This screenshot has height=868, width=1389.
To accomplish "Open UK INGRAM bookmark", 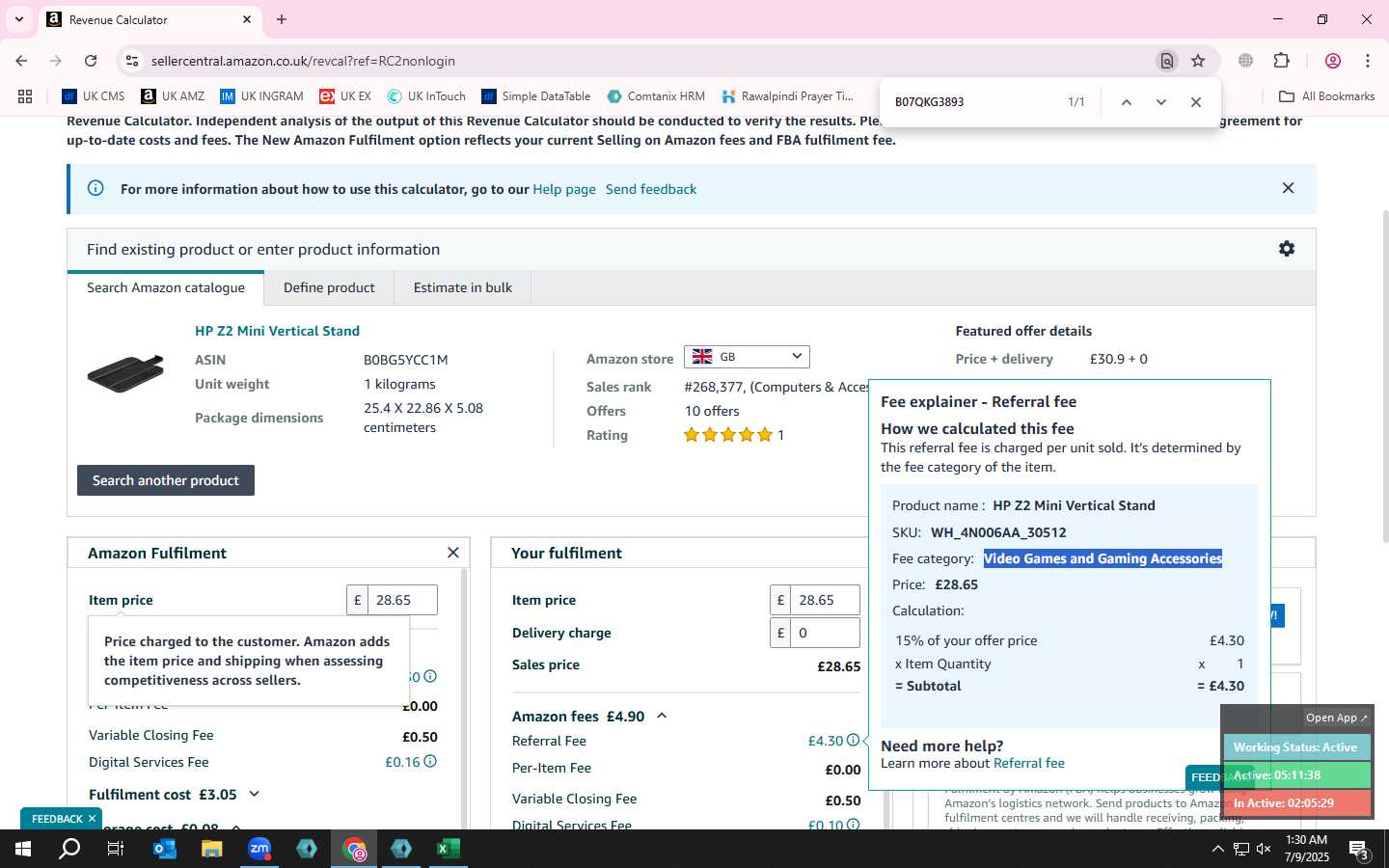I will pyautogui.click(x=261, y=96).
